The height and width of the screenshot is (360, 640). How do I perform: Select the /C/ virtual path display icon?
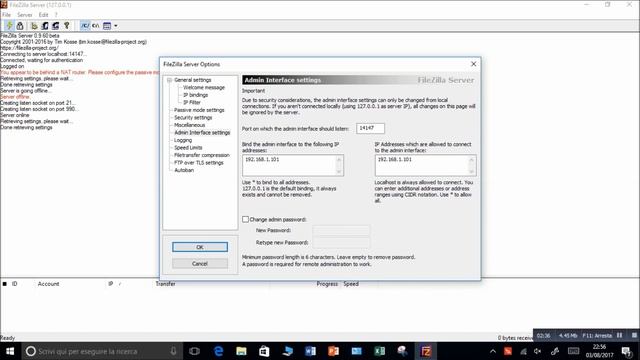84,26
